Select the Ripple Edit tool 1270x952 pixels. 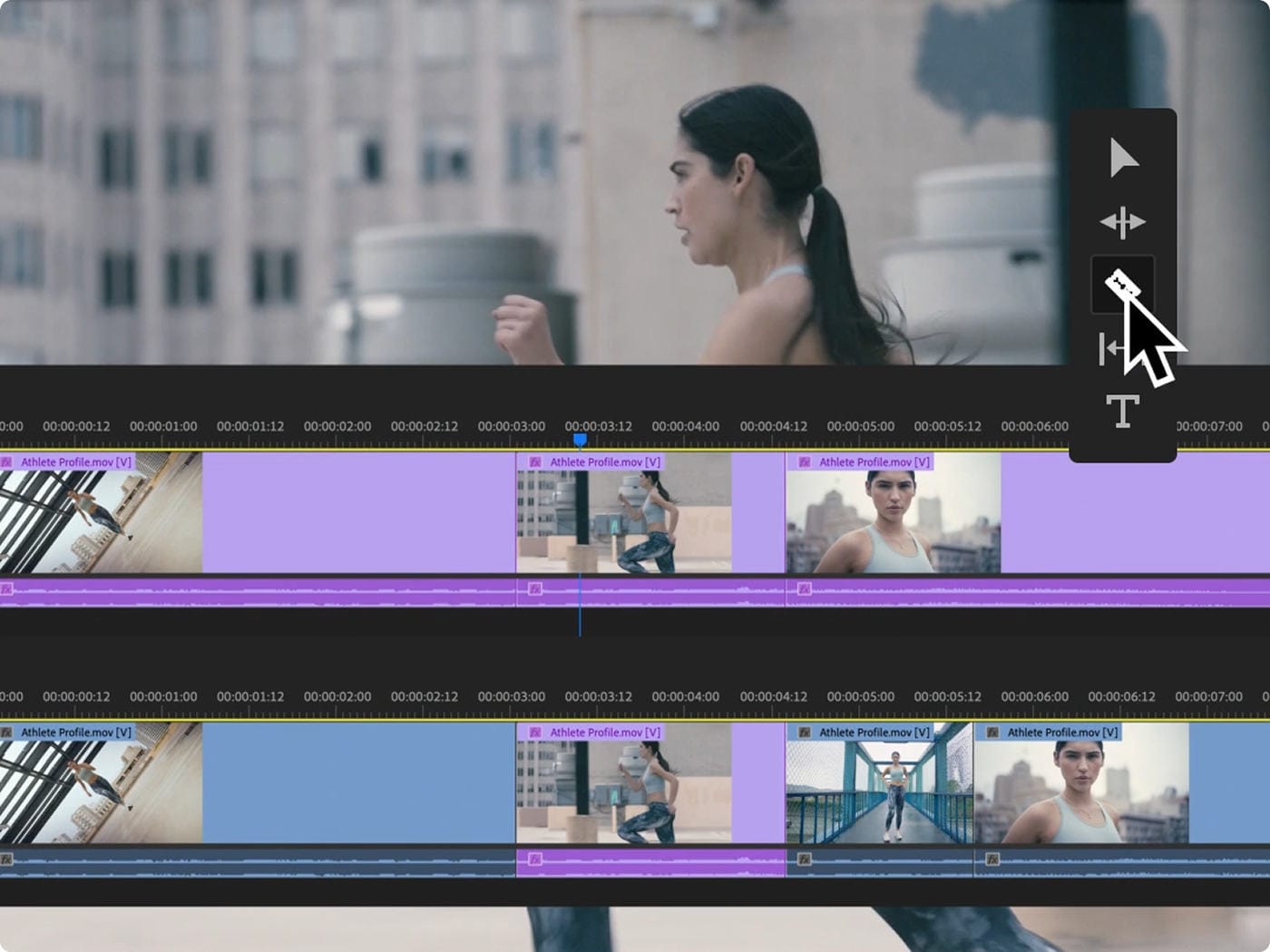tap(1122, 220)
